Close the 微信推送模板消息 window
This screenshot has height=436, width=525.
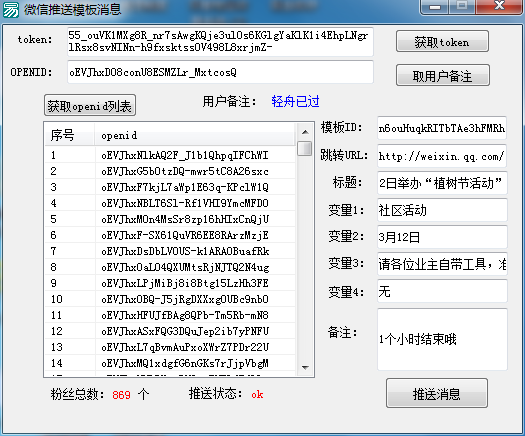pyautogui.click(x=500, y=6)
